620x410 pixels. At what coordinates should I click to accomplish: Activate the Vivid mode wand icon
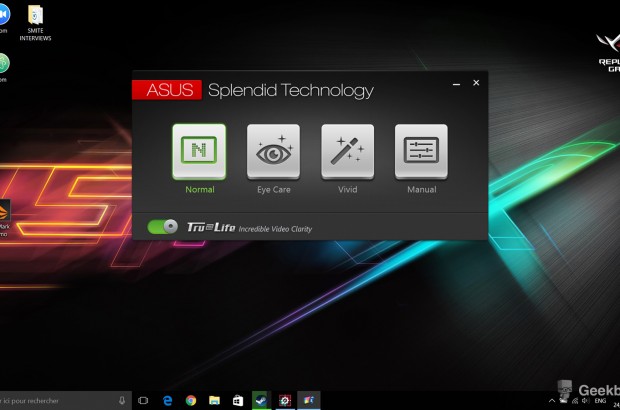point(347,151)
